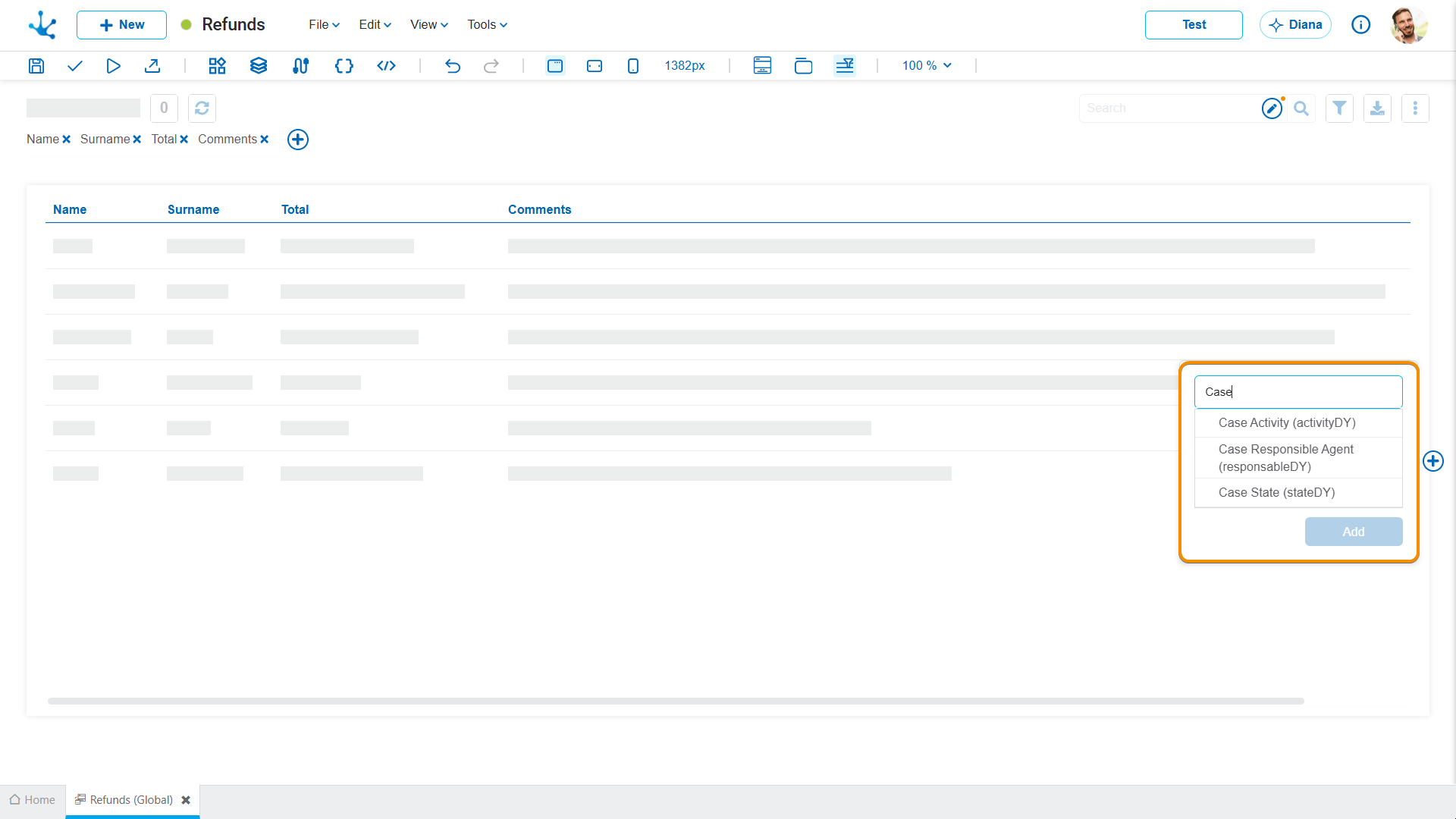
Task: Click the checkmark validate icon
Action: pyautogui.click(x=74, y=66)
